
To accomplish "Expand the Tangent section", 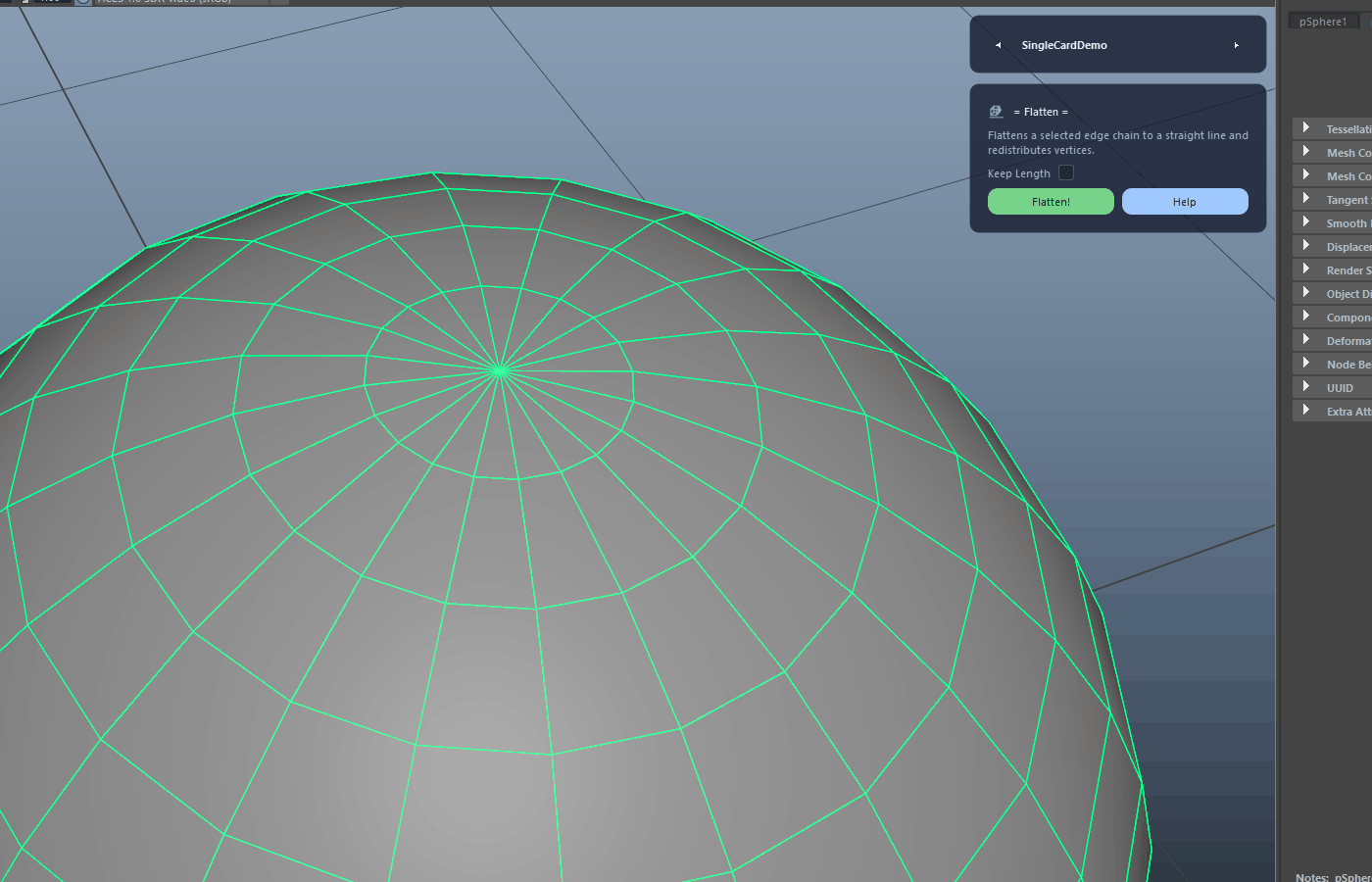I will pos(1332,199).
